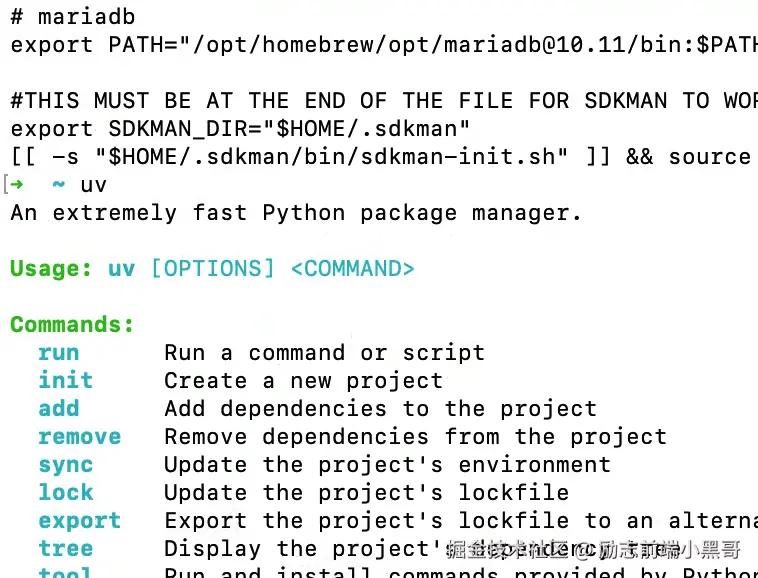The width and height of the screenshot is (758, 578).
Task: Click the 'add' command name
Action: pos(58,409)
